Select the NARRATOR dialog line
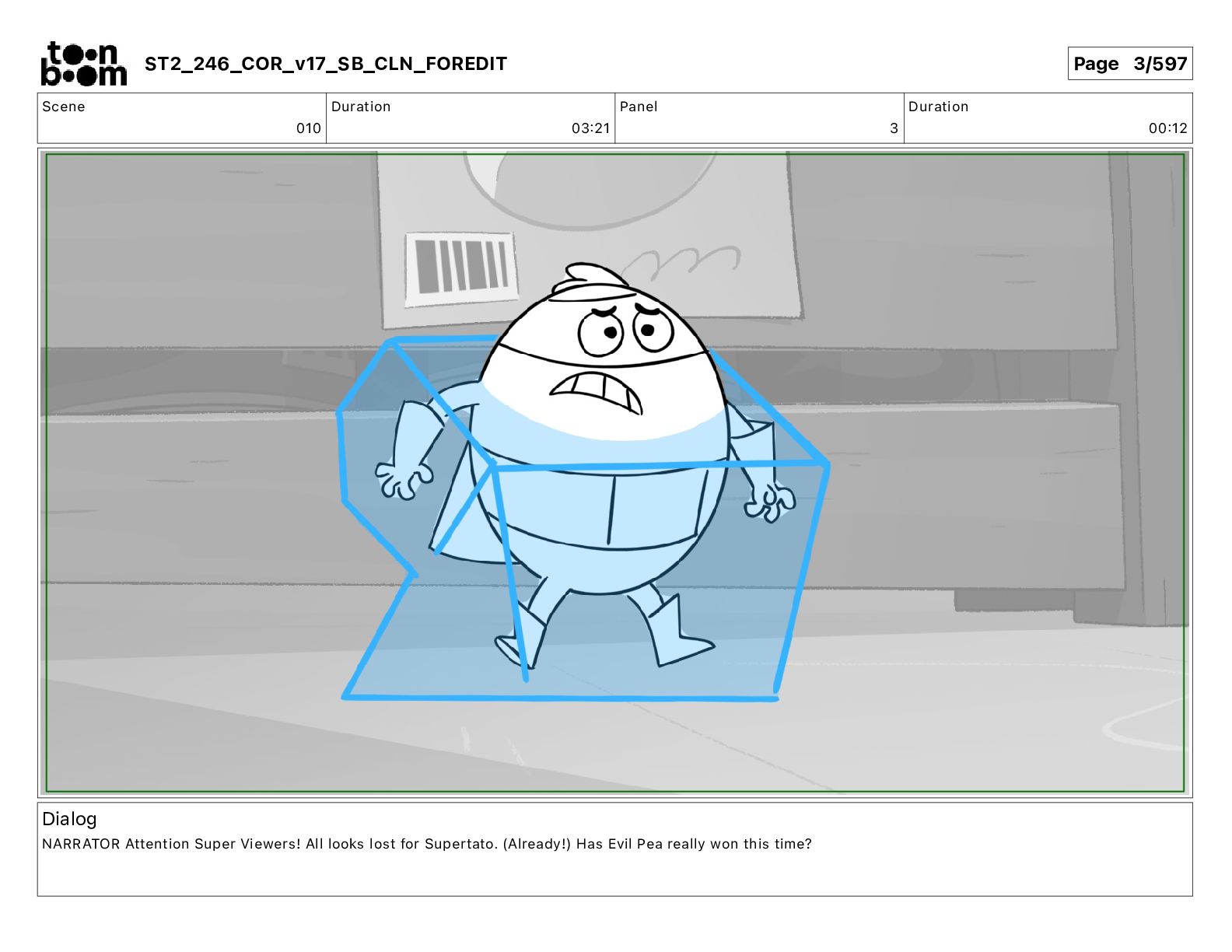 point(427,844)
